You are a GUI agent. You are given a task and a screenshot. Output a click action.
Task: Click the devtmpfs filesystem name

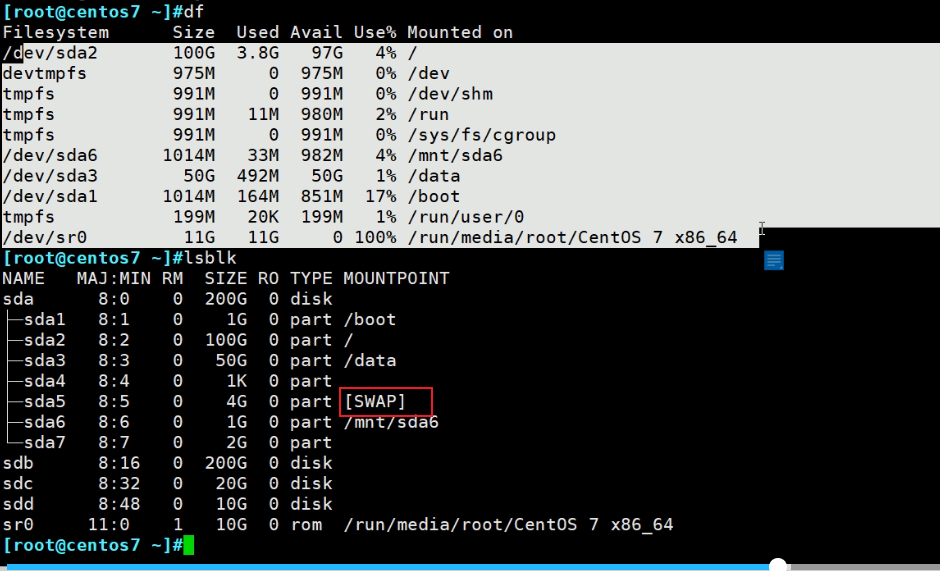click(44, 73)
